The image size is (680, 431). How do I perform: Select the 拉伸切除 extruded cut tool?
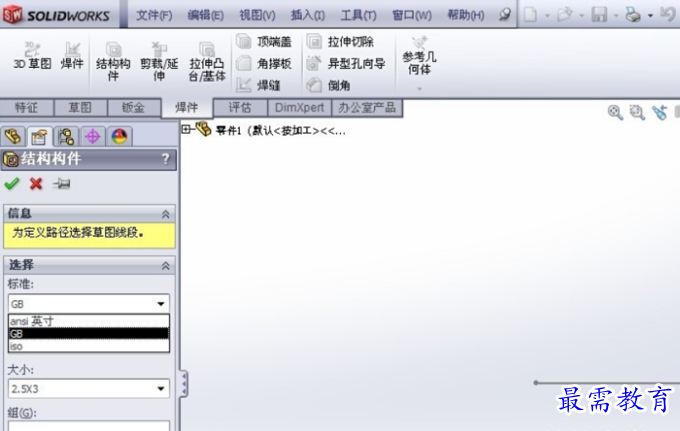pos(340,42)
